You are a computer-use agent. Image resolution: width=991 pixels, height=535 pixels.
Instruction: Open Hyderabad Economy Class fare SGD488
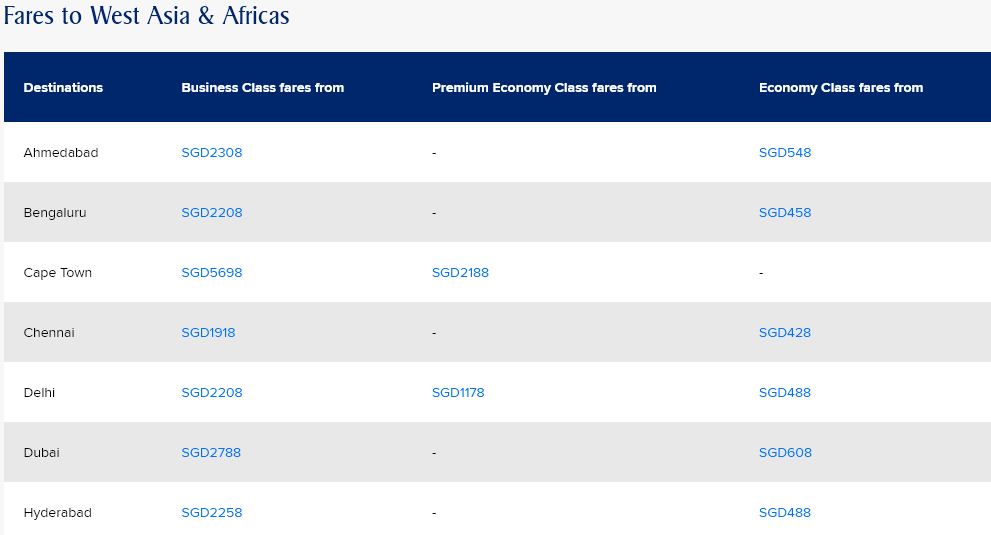click(x=785, y=513)
